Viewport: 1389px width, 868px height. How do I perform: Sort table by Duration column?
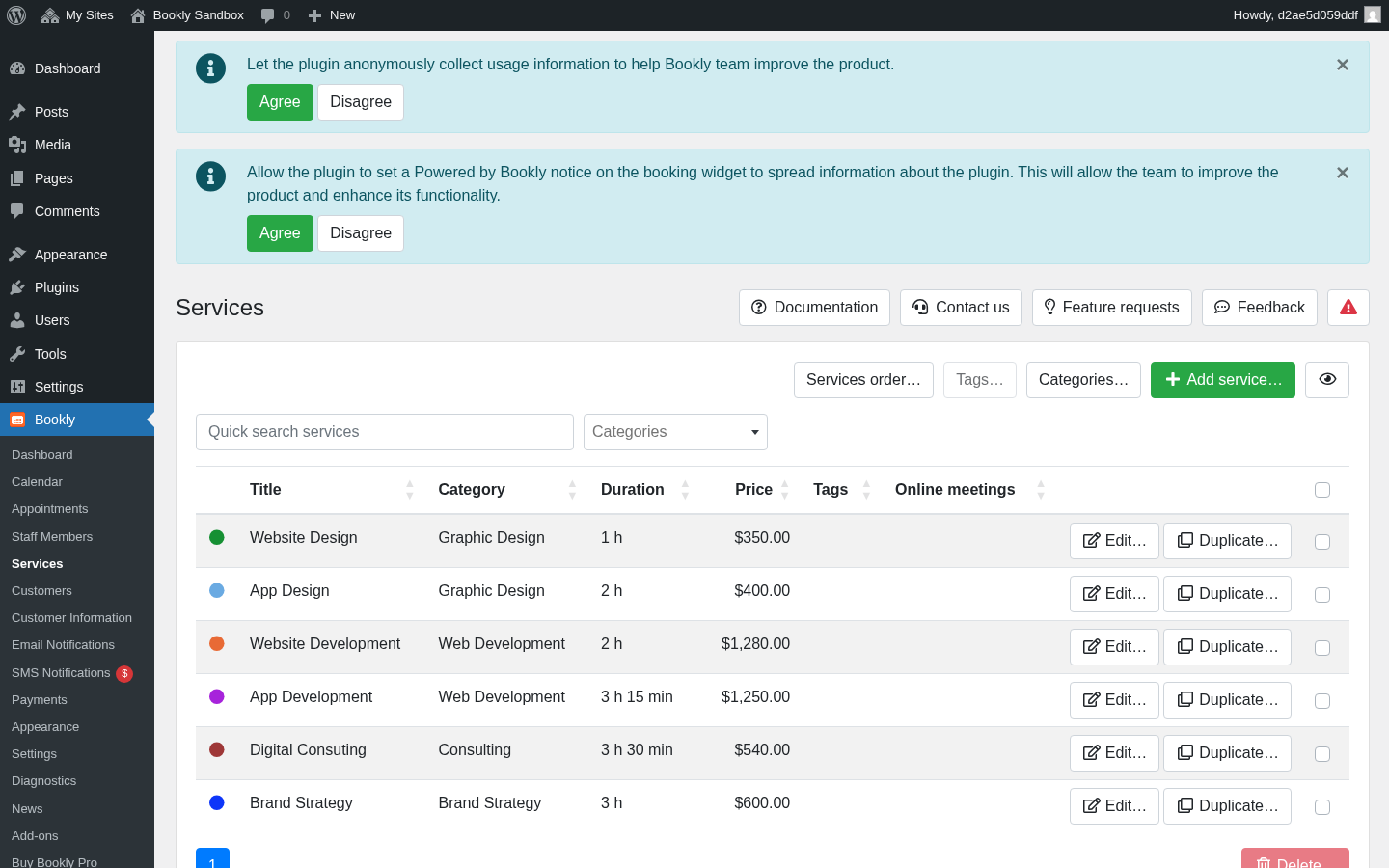644,490
